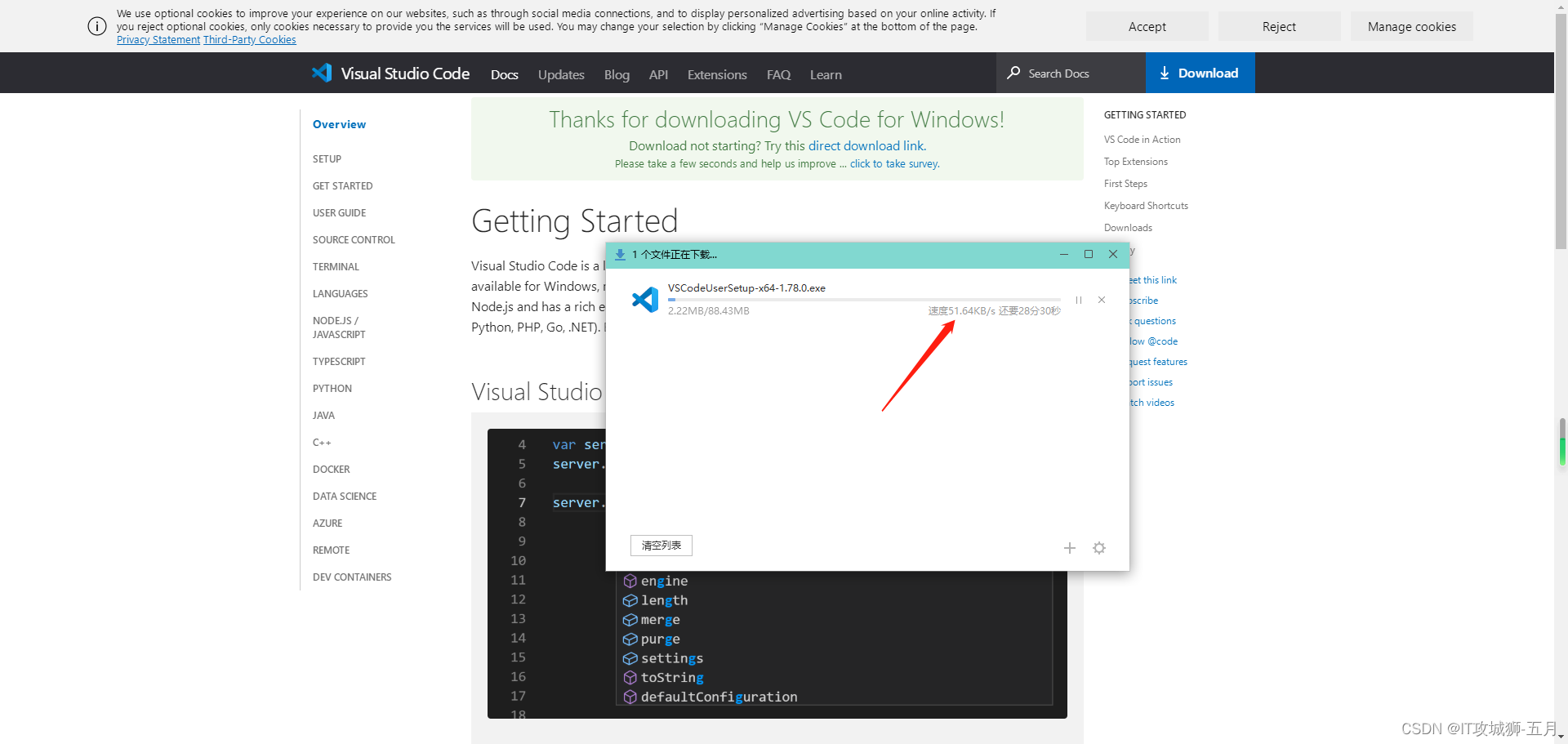Open REMOTE section in sidebar
Screen dimensions: 1568x744
point(331,550)
